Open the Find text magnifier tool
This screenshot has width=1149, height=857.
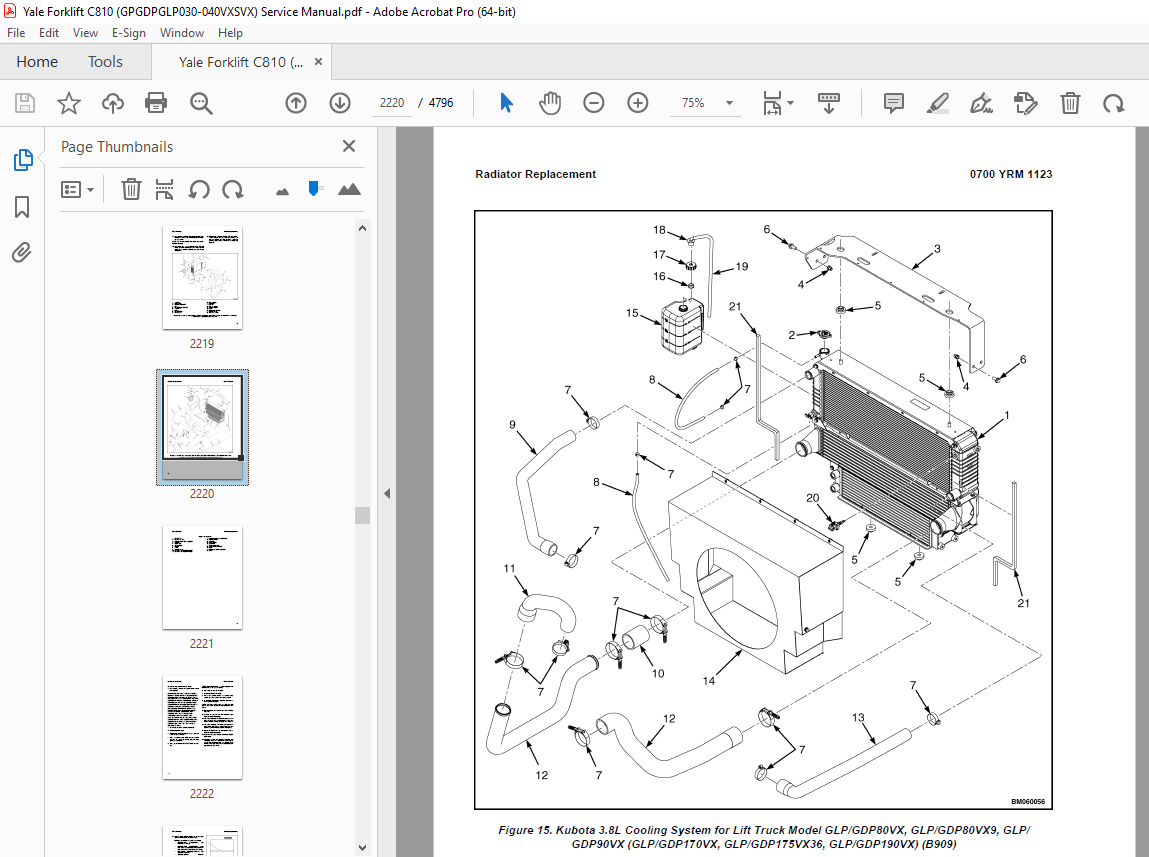click(201, 103)
